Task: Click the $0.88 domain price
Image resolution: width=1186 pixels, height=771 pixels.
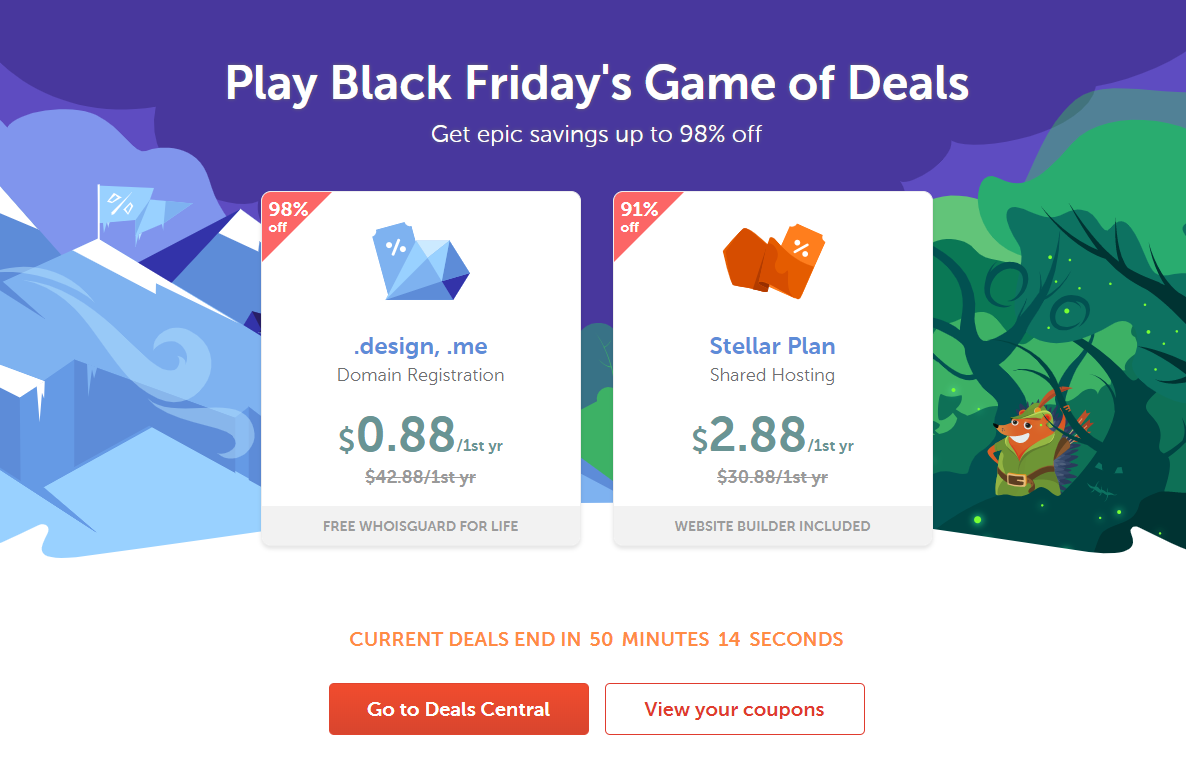Action: (408, 435)
